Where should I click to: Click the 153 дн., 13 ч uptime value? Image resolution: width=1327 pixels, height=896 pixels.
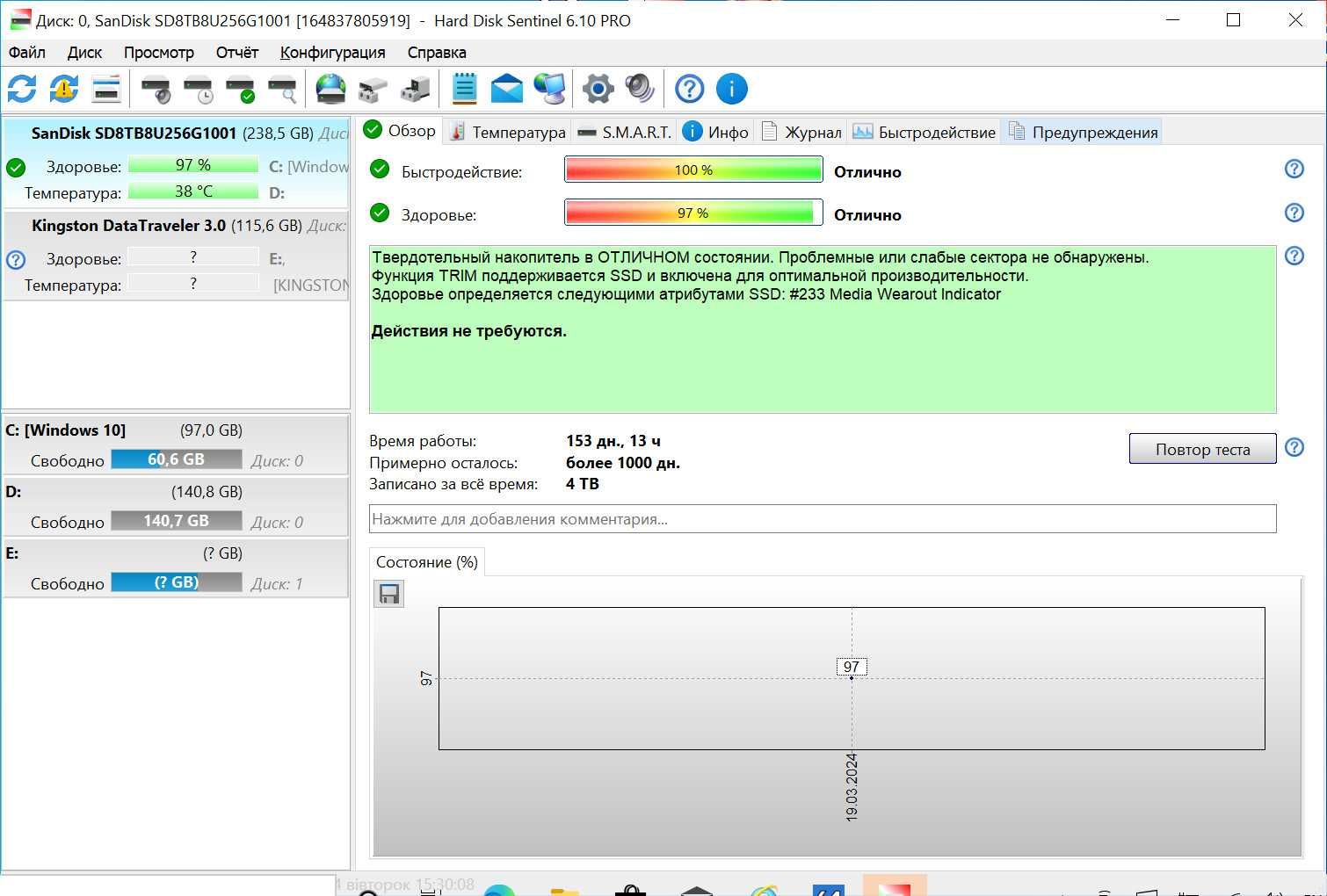613,441
